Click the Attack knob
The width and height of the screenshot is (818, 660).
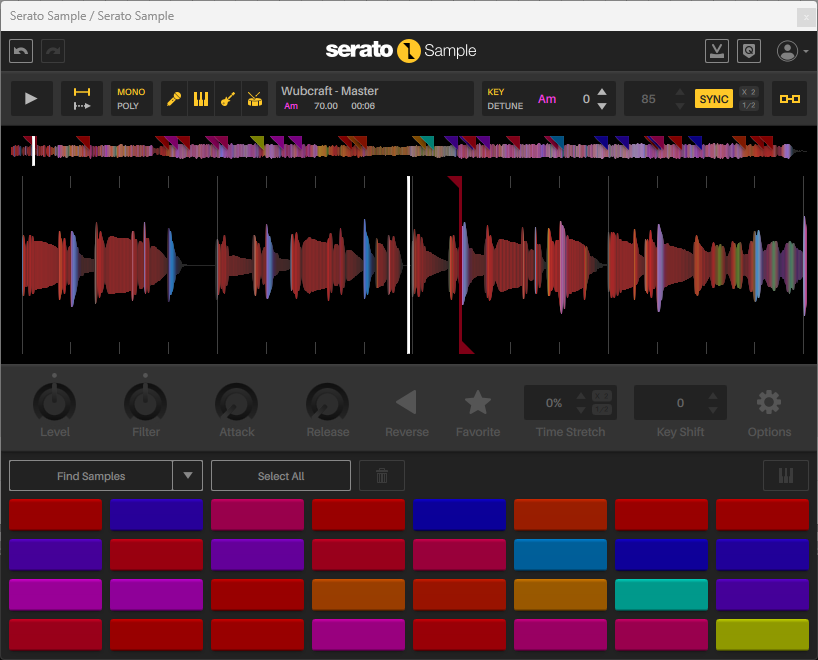tap(237, 402)
